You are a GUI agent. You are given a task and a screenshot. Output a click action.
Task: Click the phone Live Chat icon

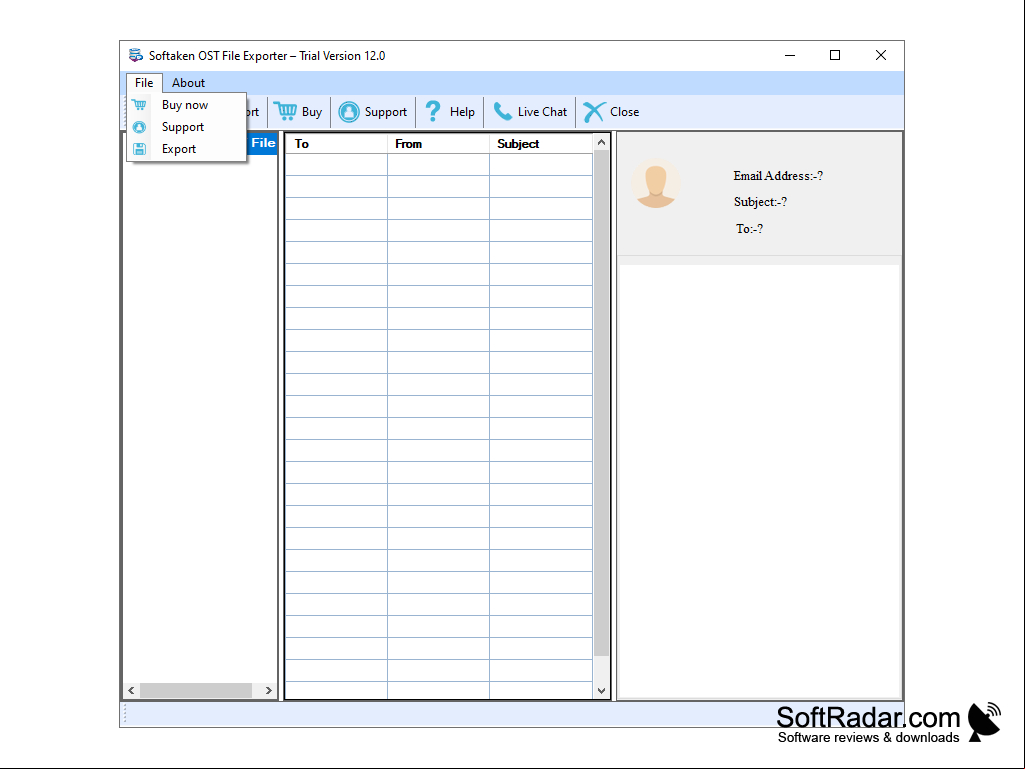(502, 112)
